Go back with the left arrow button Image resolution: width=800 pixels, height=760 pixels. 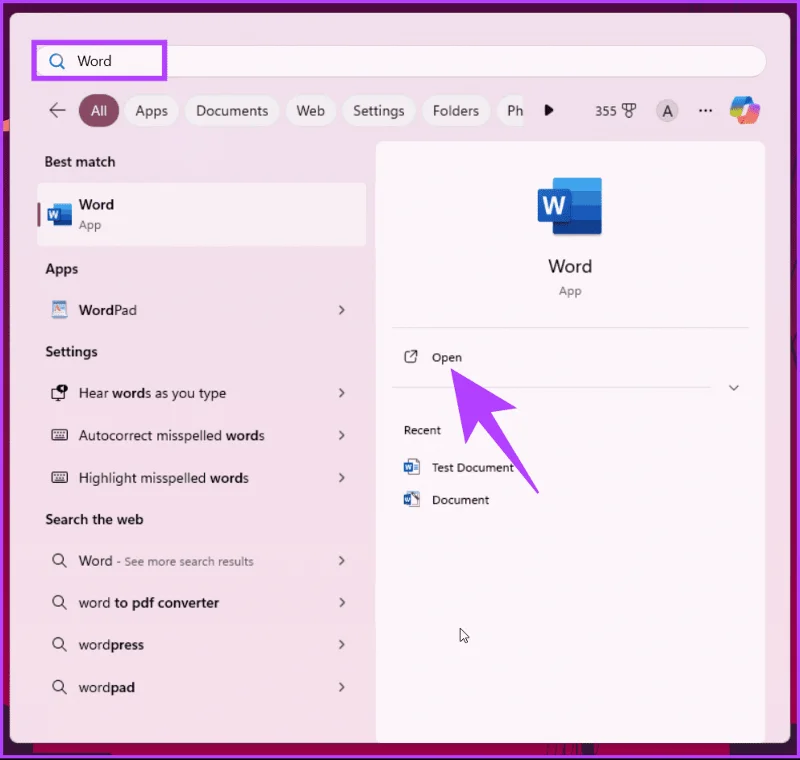57,110
